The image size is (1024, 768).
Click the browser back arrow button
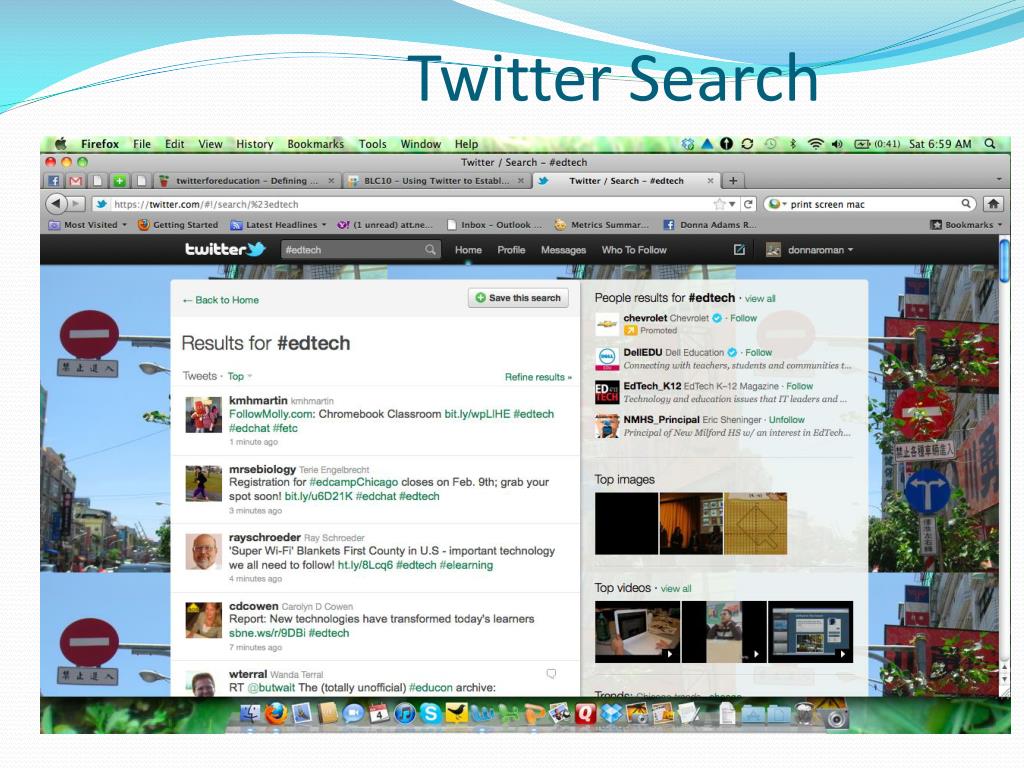pyautogui.click(x=56, y=204)
